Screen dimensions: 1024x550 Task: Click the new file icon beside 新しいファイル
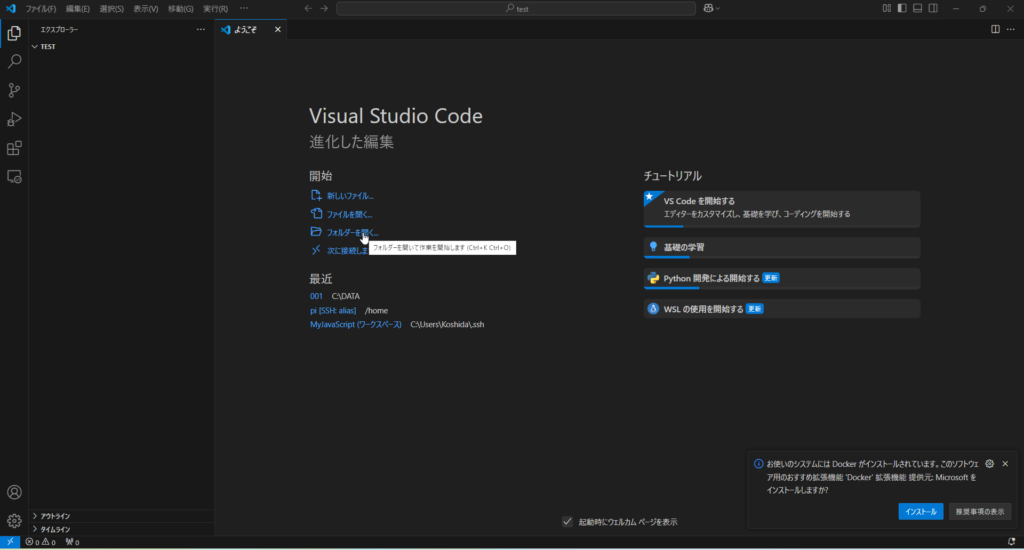(x=316, y=195)
